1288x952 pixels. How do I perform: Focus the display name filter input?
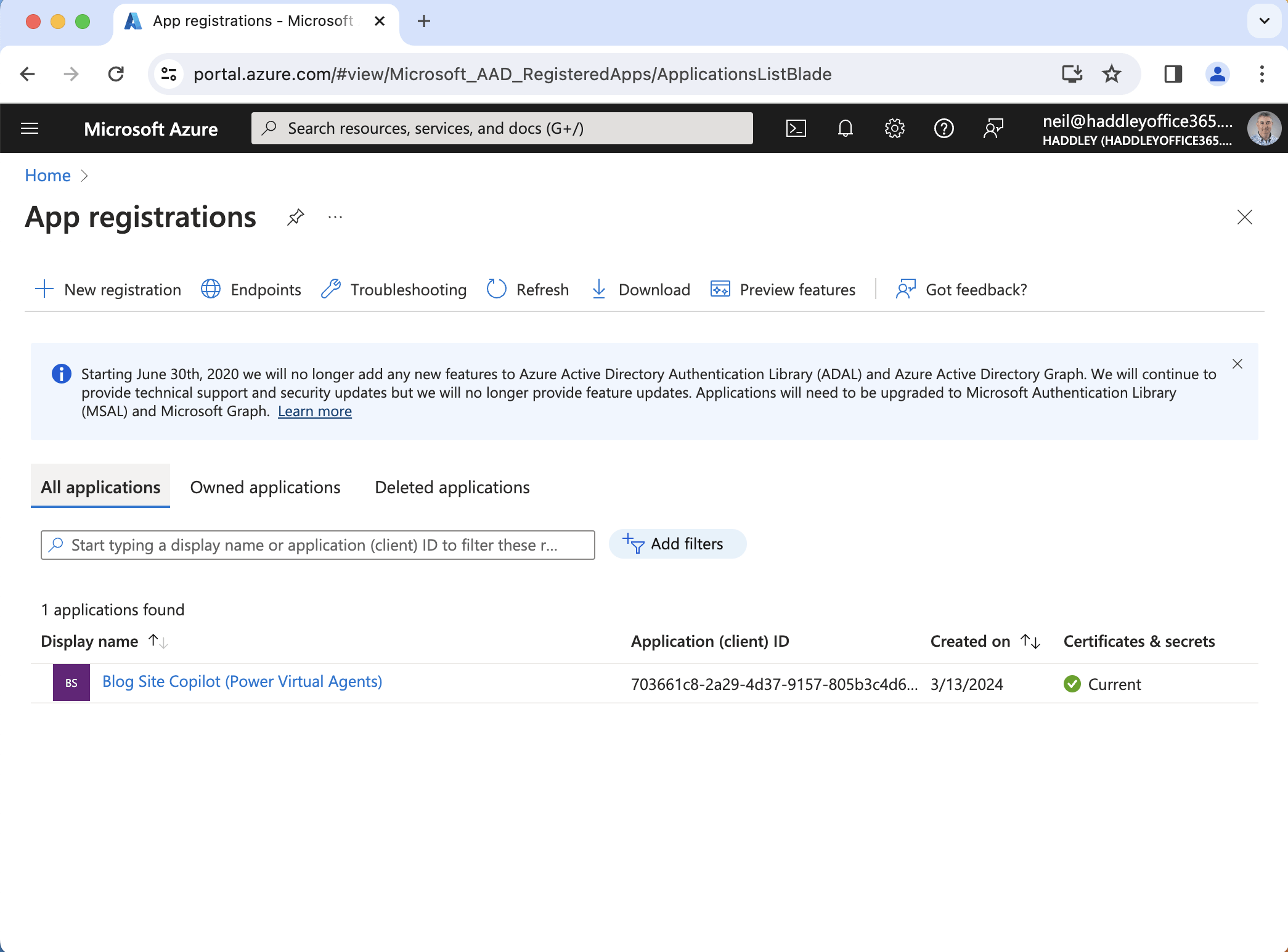(317, 545)
